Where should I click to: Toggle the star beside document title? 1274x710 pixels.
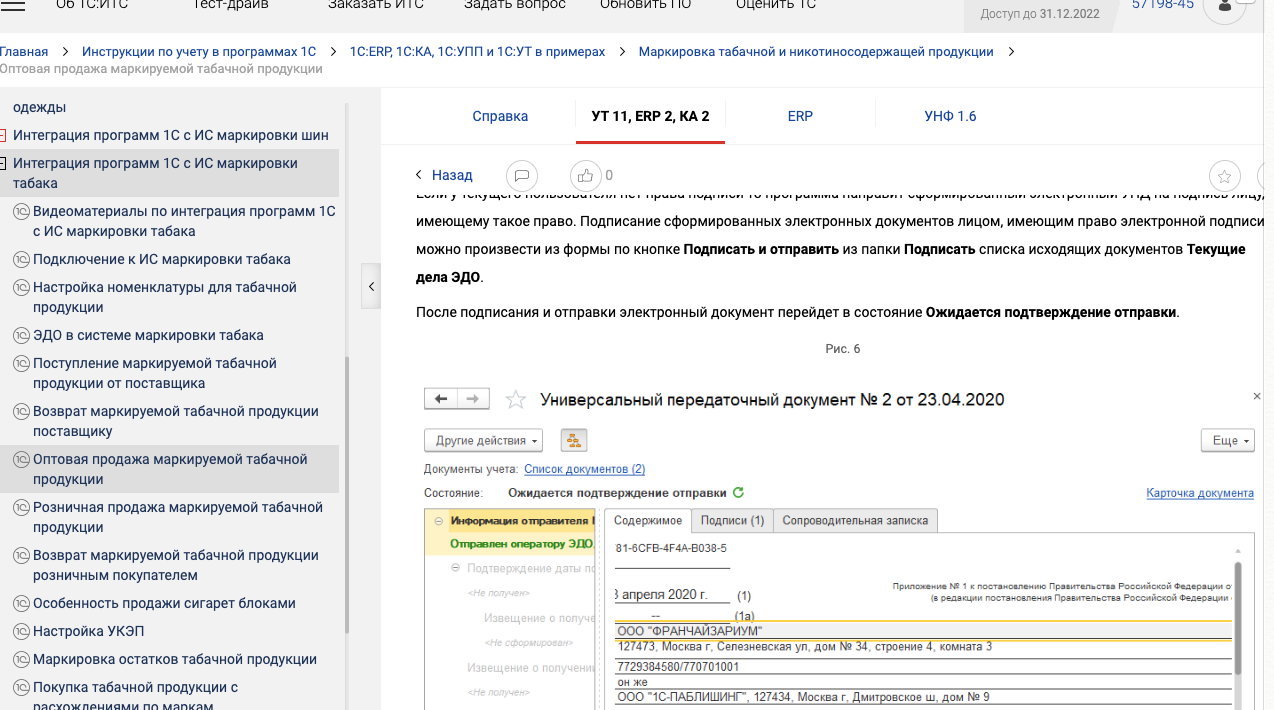click(516, 400)
